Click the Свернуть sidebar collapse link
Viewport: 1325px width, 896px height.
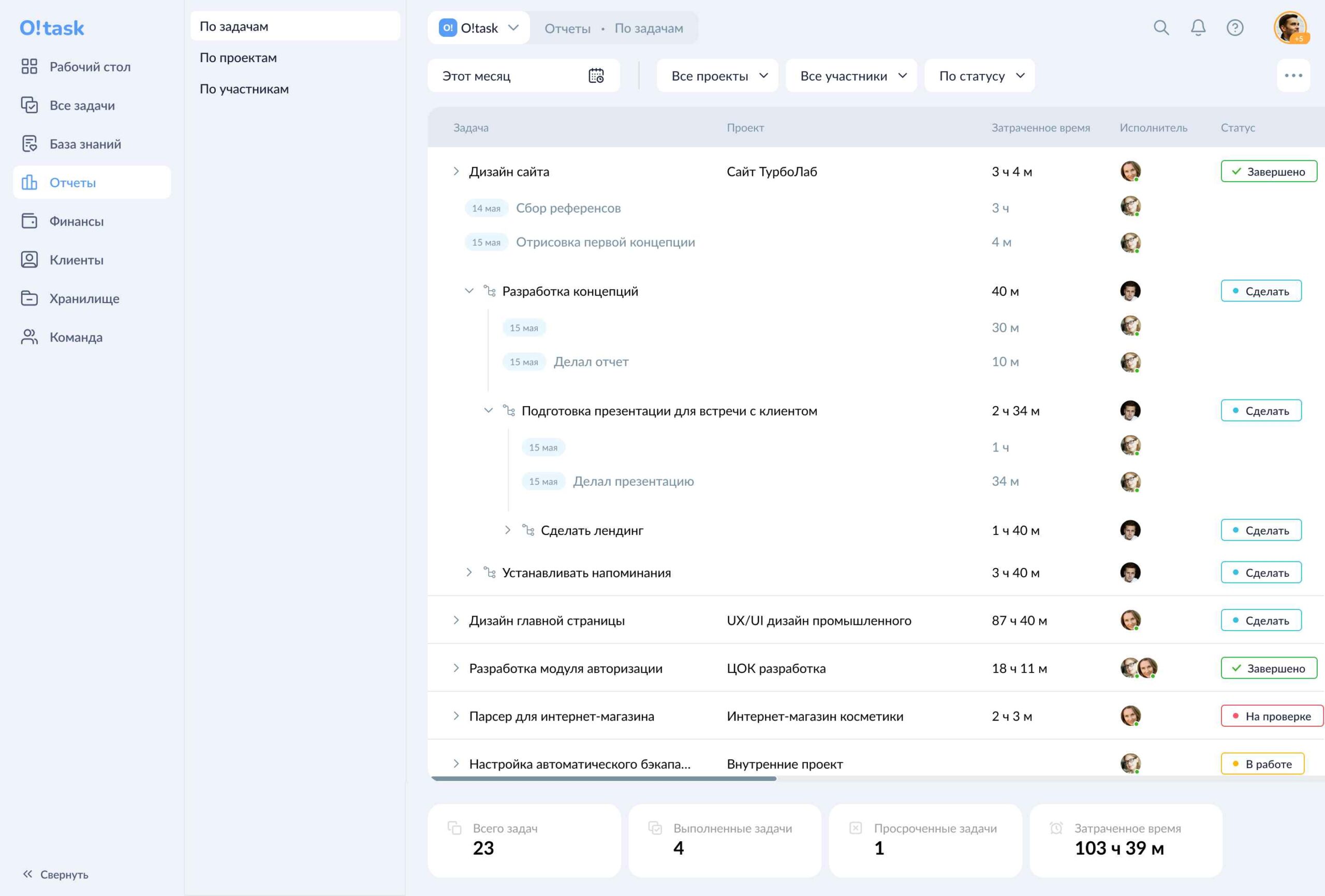point(55,874)
